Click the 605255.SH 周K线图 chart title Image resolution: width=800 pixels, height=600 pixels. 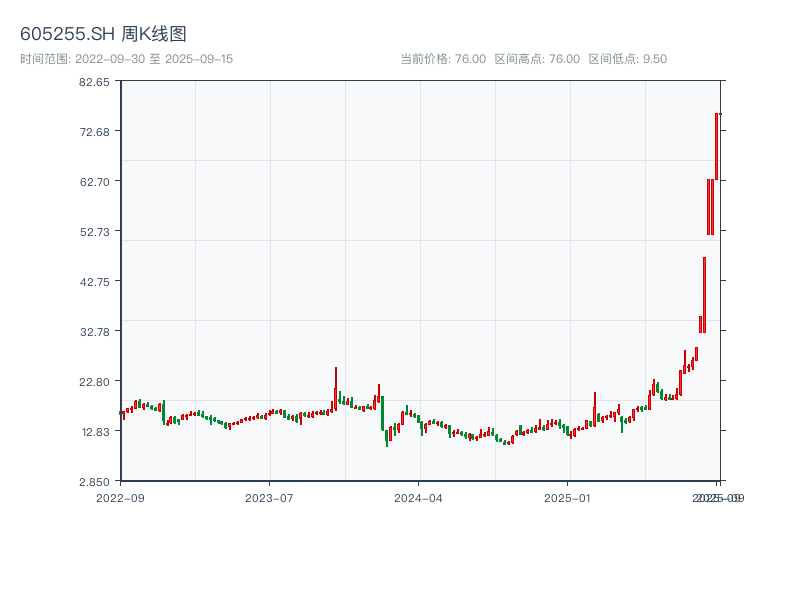tap(103, 34)
